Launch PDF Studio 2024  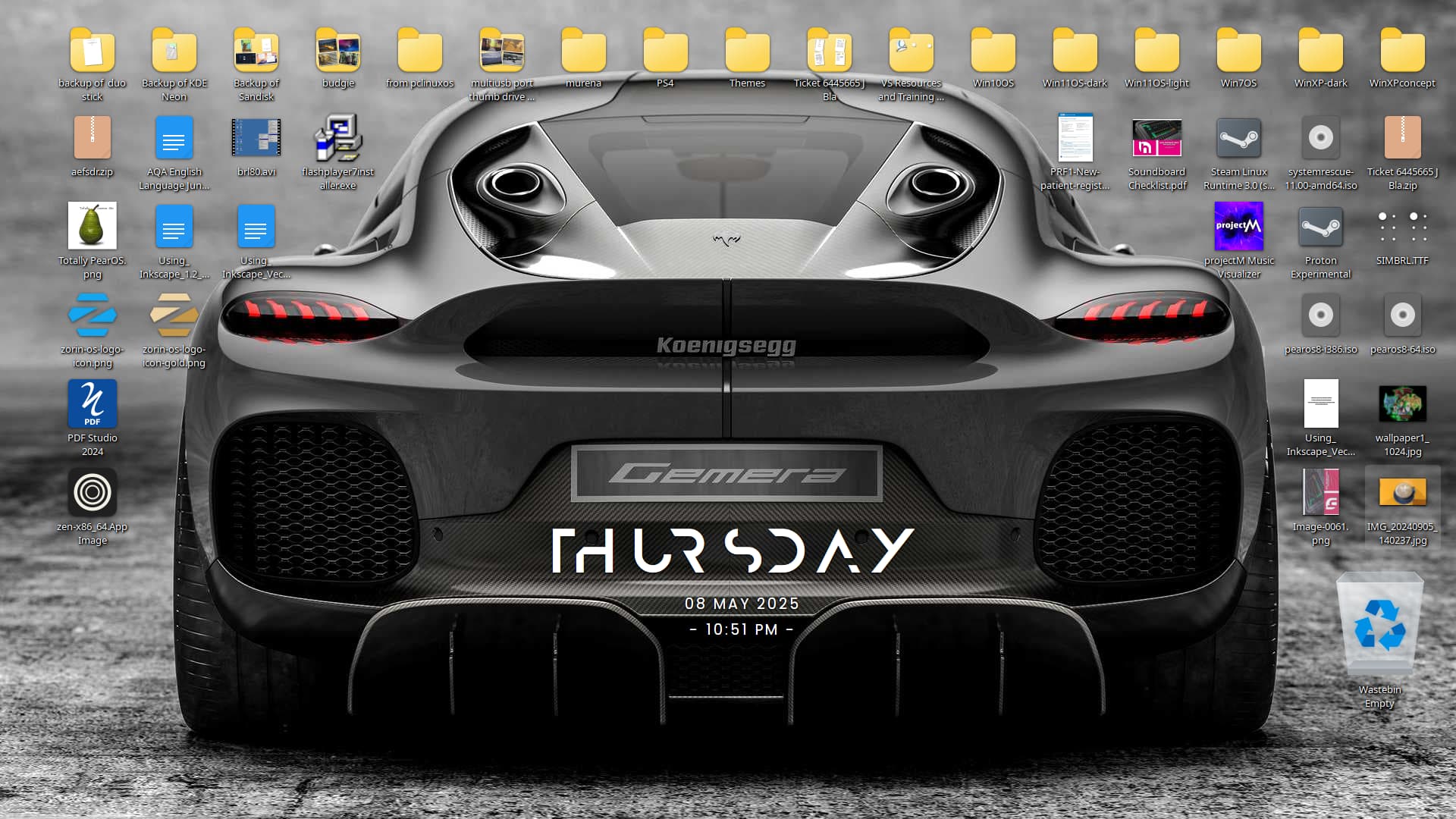pos(92,403)
